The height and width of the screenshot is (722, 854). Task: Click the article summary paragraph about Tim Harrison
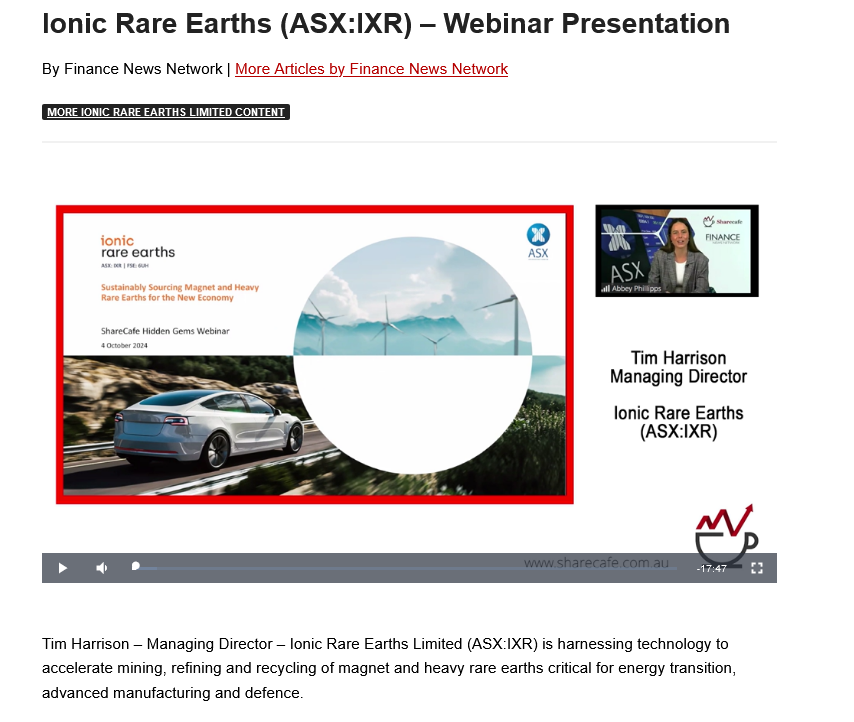pos(389,668)
